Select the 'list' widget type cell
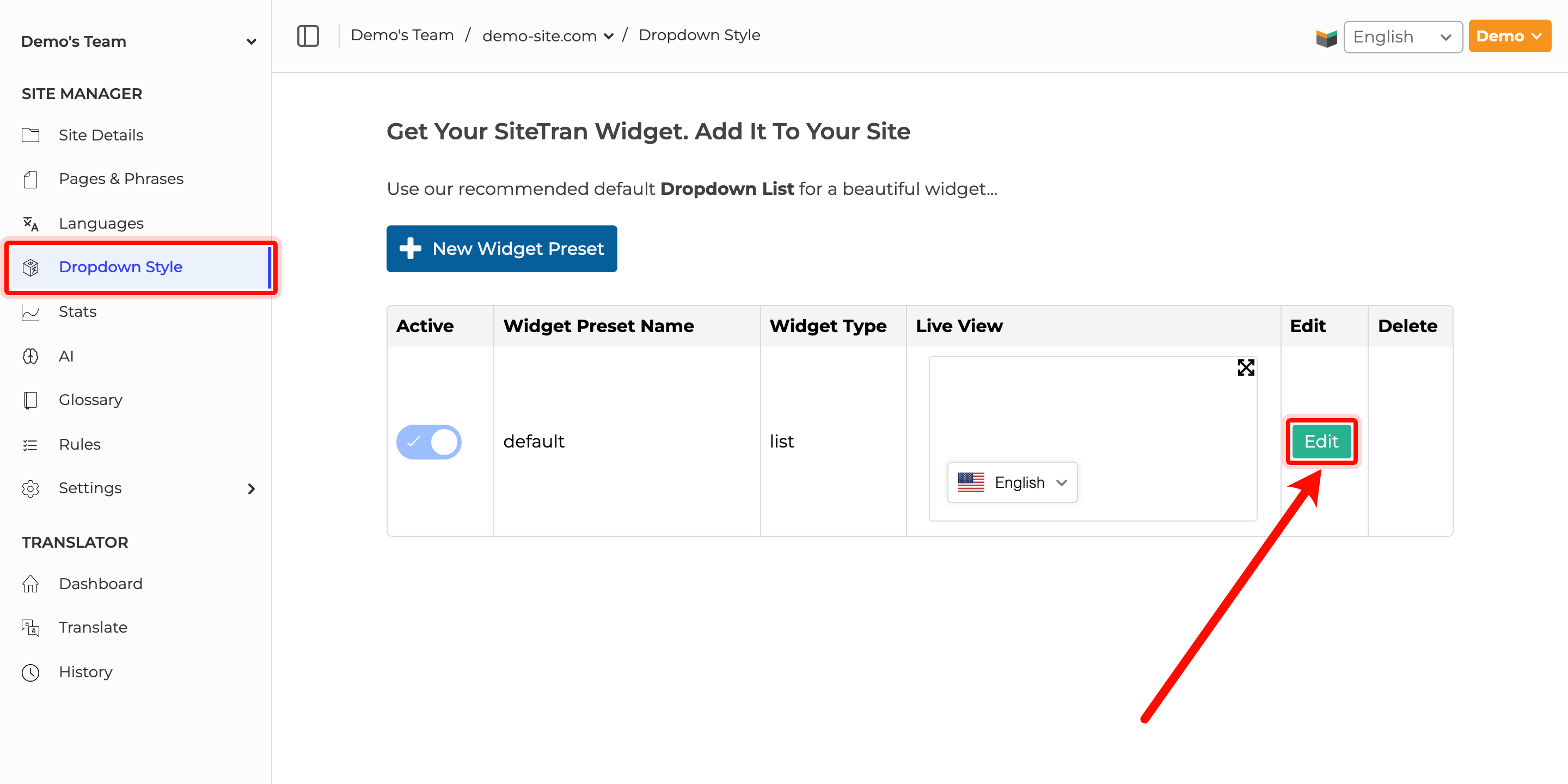 (834, 442)
